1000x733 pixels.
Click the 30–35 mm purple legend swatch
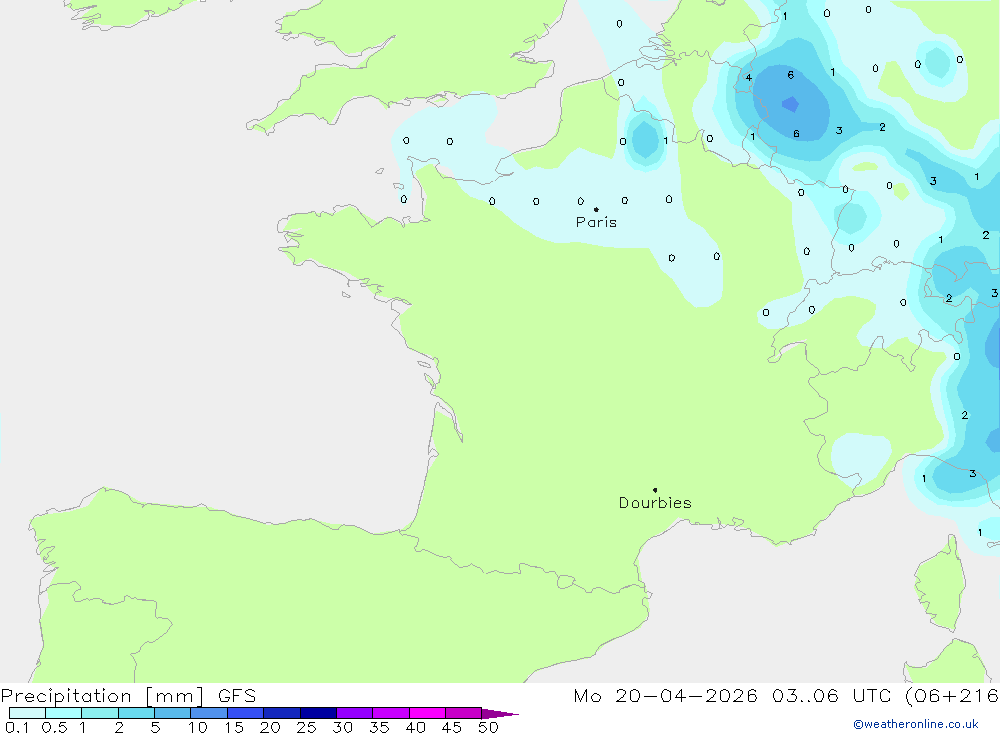click(x=355, y=713)
